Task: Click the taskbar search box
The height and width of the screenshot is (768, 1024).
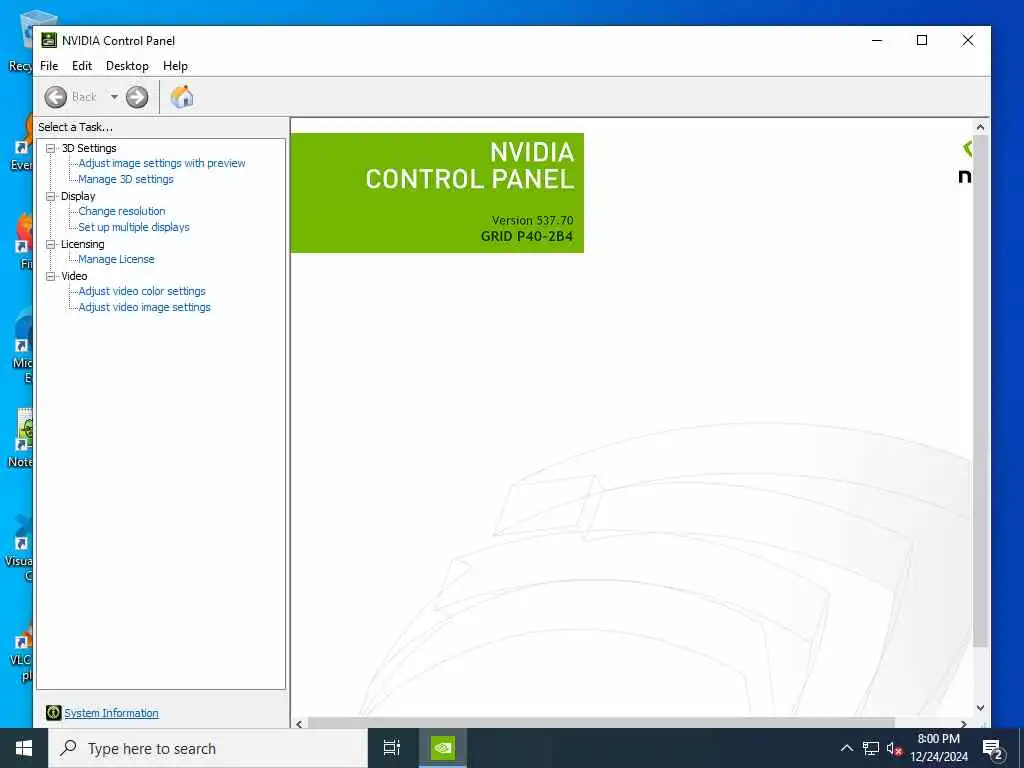Action: (x=208, y=748)
